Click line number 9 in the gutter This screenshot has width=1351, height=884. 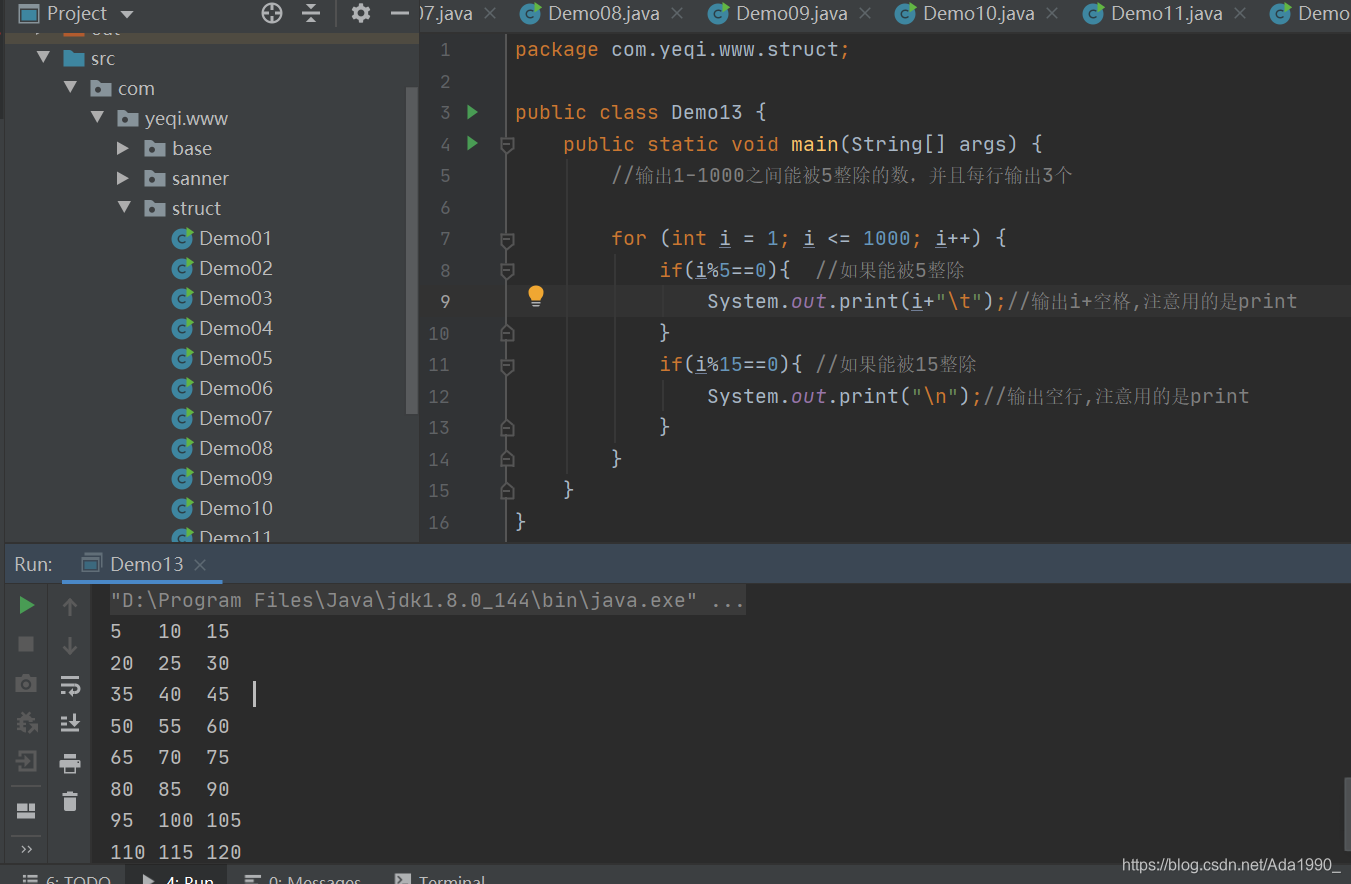point(444,301)
